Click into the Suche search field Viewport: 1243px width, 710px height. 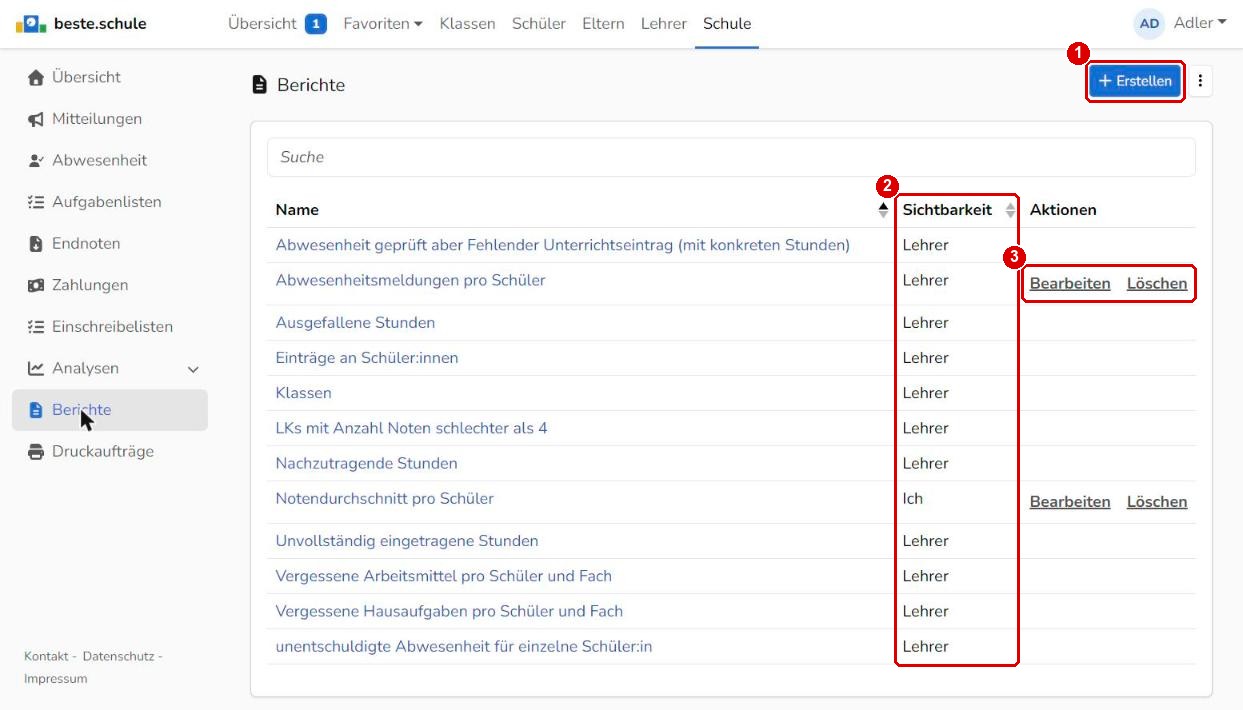[731, 157]
